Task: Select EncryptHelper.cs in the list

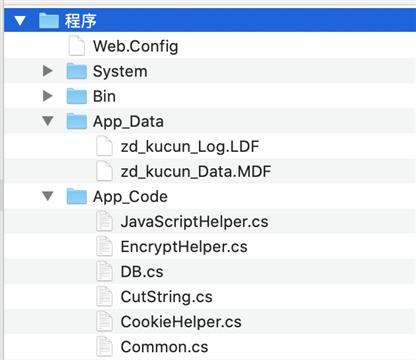Action: tap(184, 247)
